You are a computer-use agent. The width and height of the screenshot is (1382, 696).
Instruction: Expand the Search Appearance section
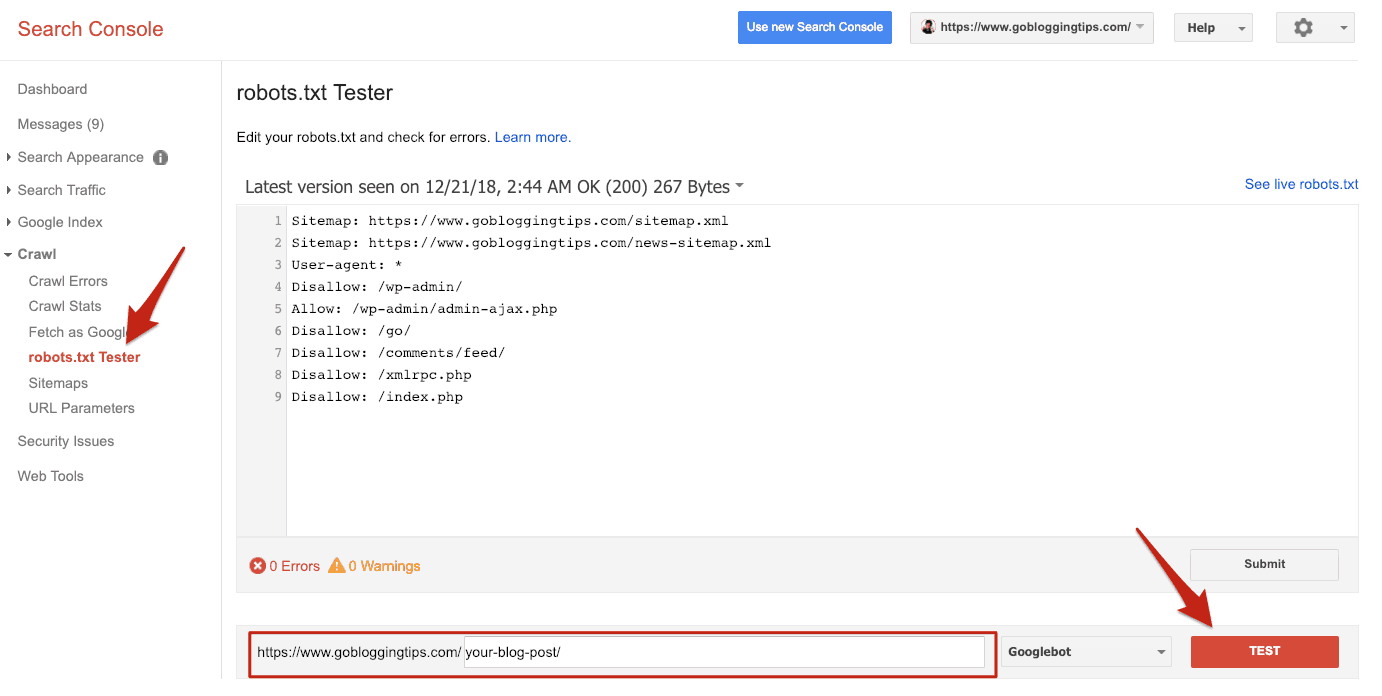9,157
